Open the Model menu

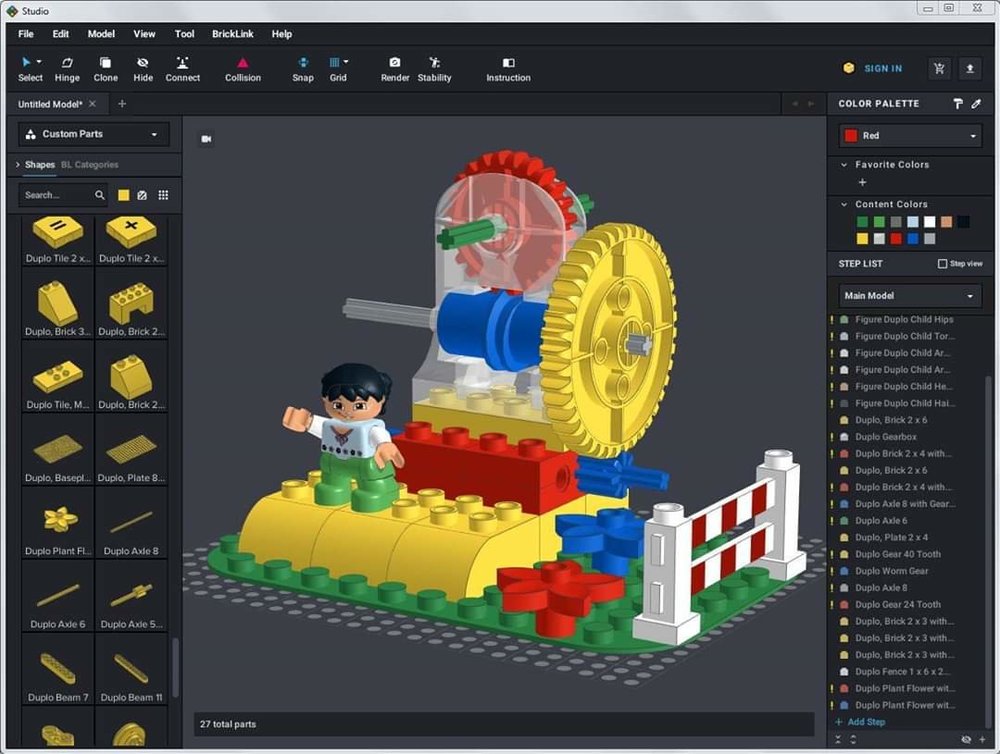[x=101, y=34]
